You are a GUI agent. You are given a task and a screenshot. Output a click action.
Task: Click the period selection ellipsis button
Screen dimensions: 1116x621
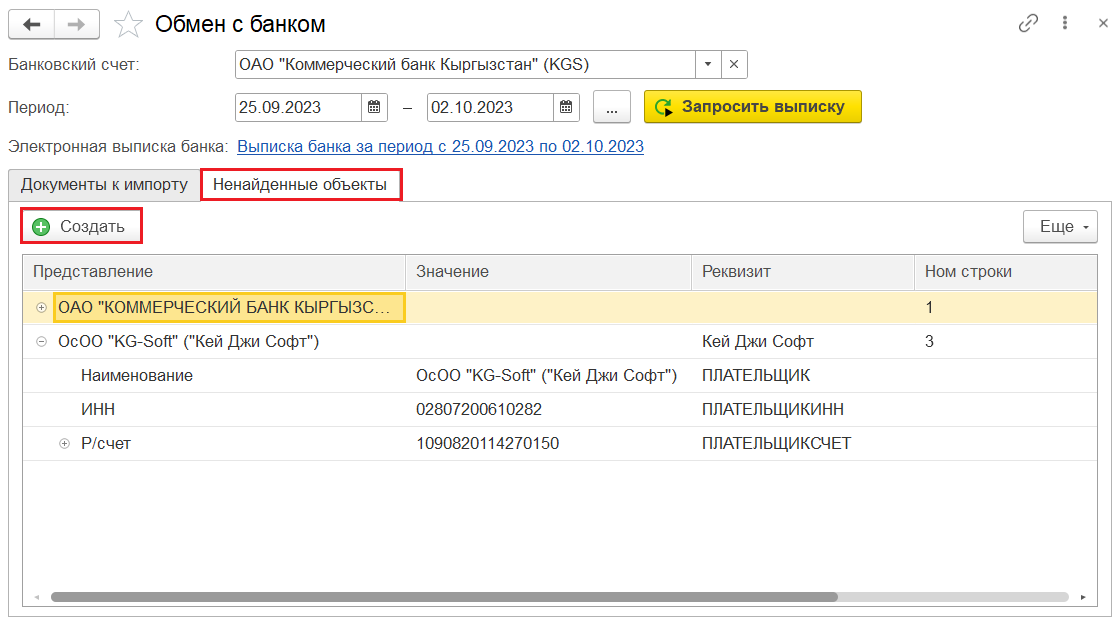point(612,107)
